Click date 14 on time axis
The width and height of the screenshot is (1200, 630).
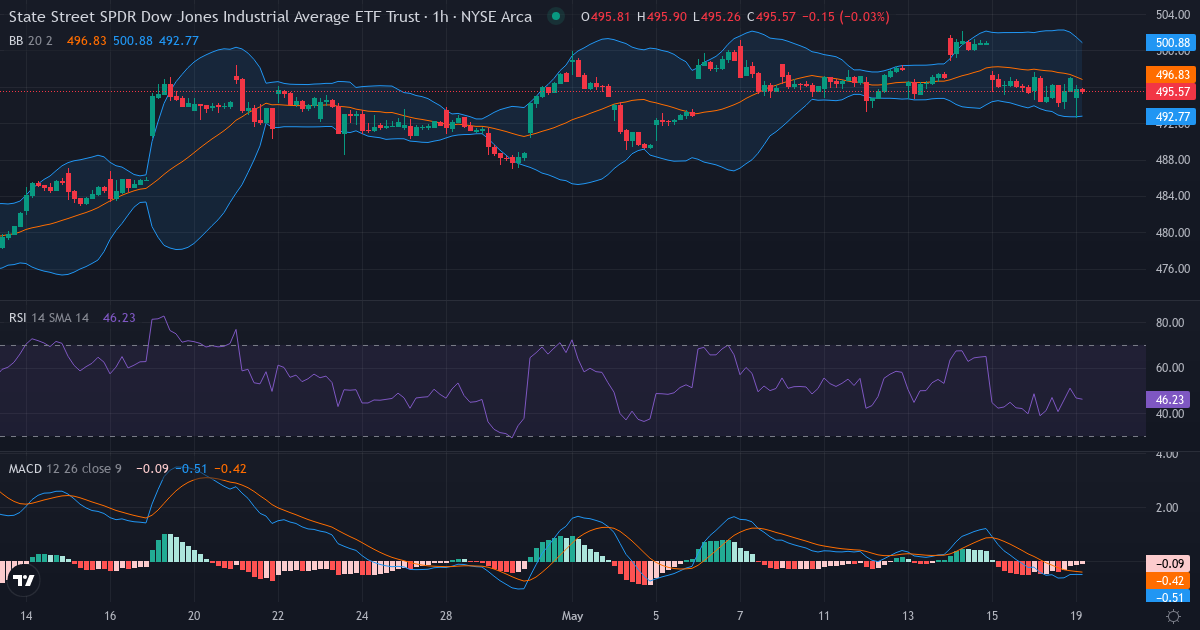(x=26, y=616)
